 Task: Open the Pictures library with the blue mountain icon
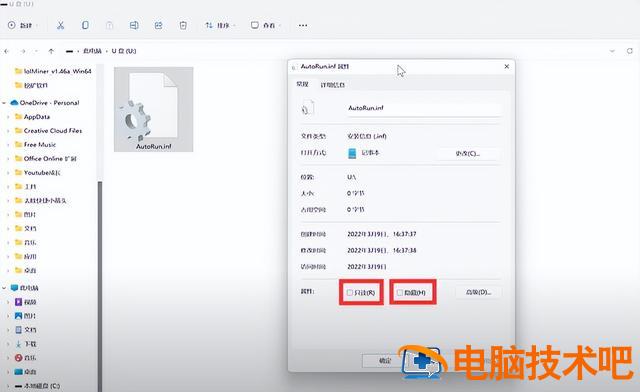click(25, 316)
